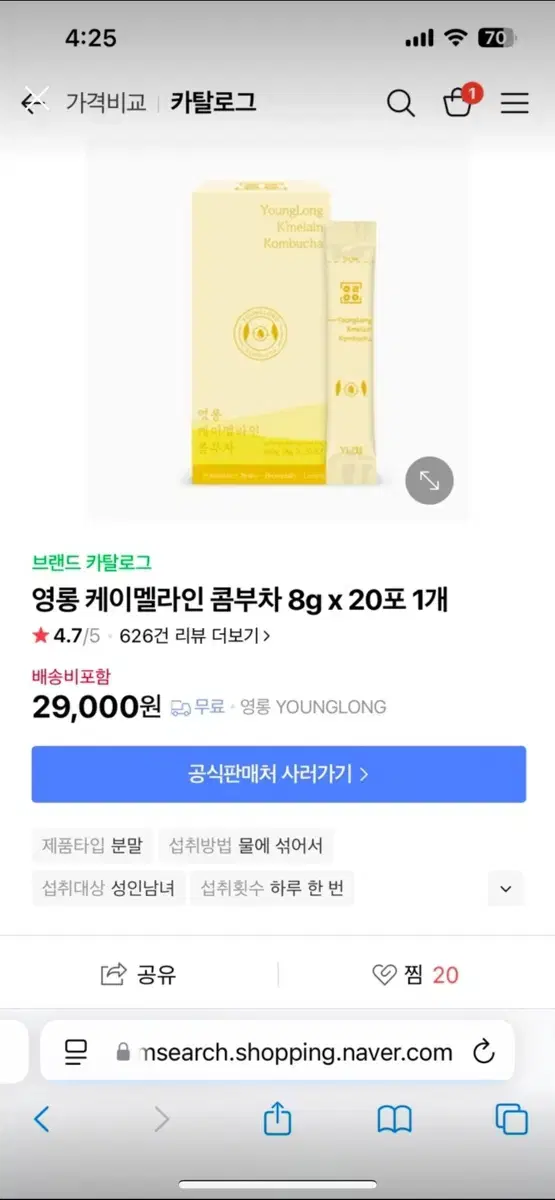The width and height of the screenshot is (555, 1200).
Task: Open 브랜드 카탈로그 link
Action: (x=92, y=563)
